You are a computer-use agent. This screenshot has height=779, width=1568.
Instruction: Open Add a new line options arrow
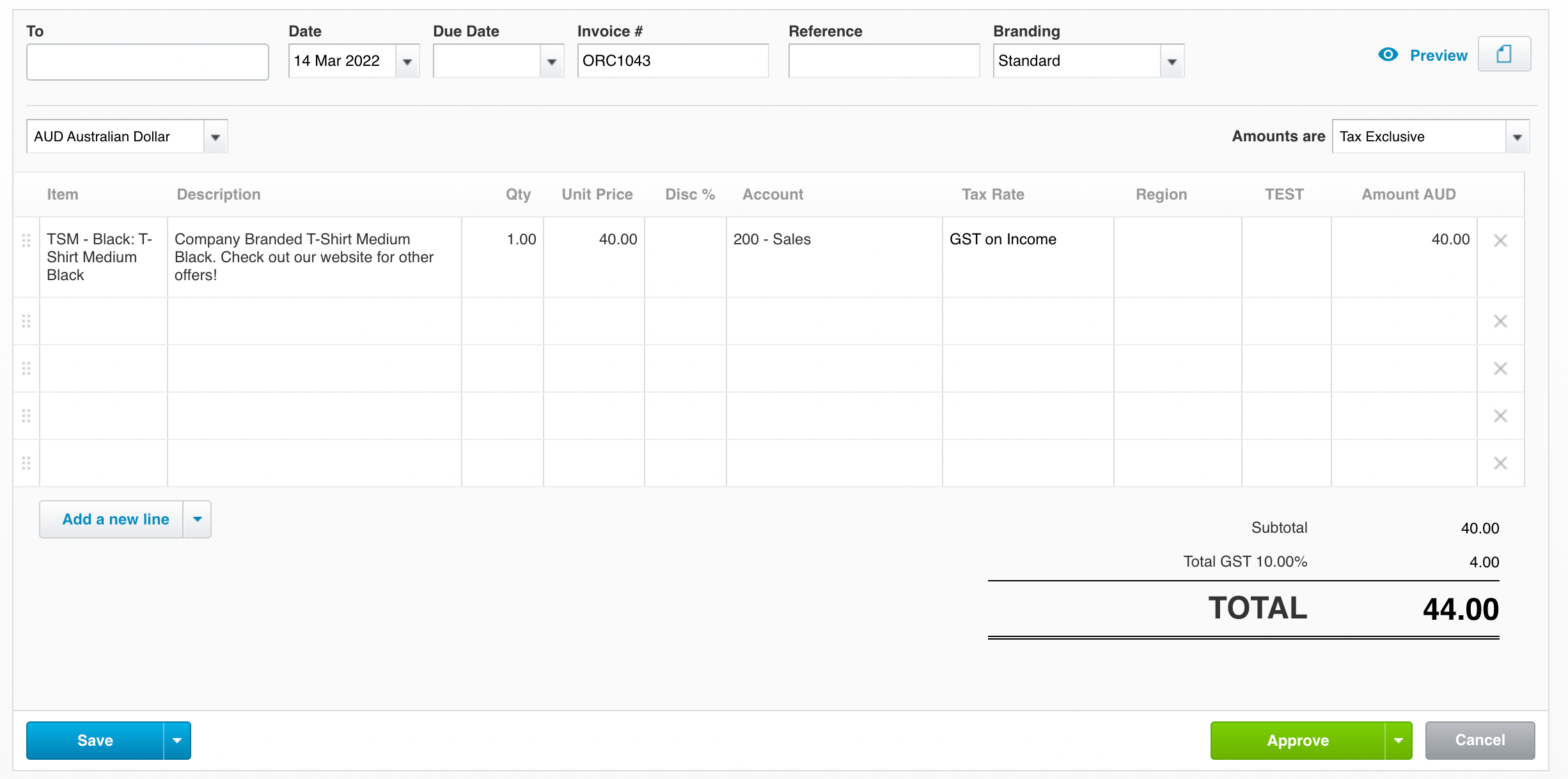198,519
